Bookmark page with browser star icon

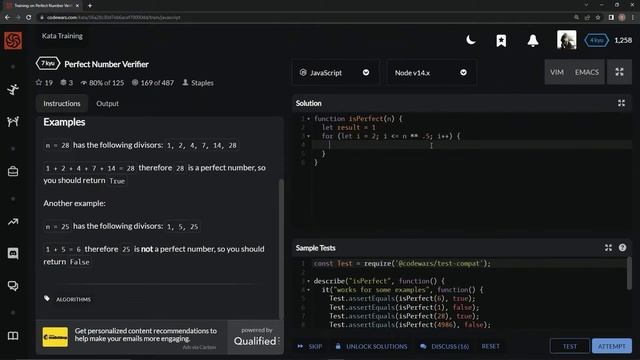click(x=598, y=17)
